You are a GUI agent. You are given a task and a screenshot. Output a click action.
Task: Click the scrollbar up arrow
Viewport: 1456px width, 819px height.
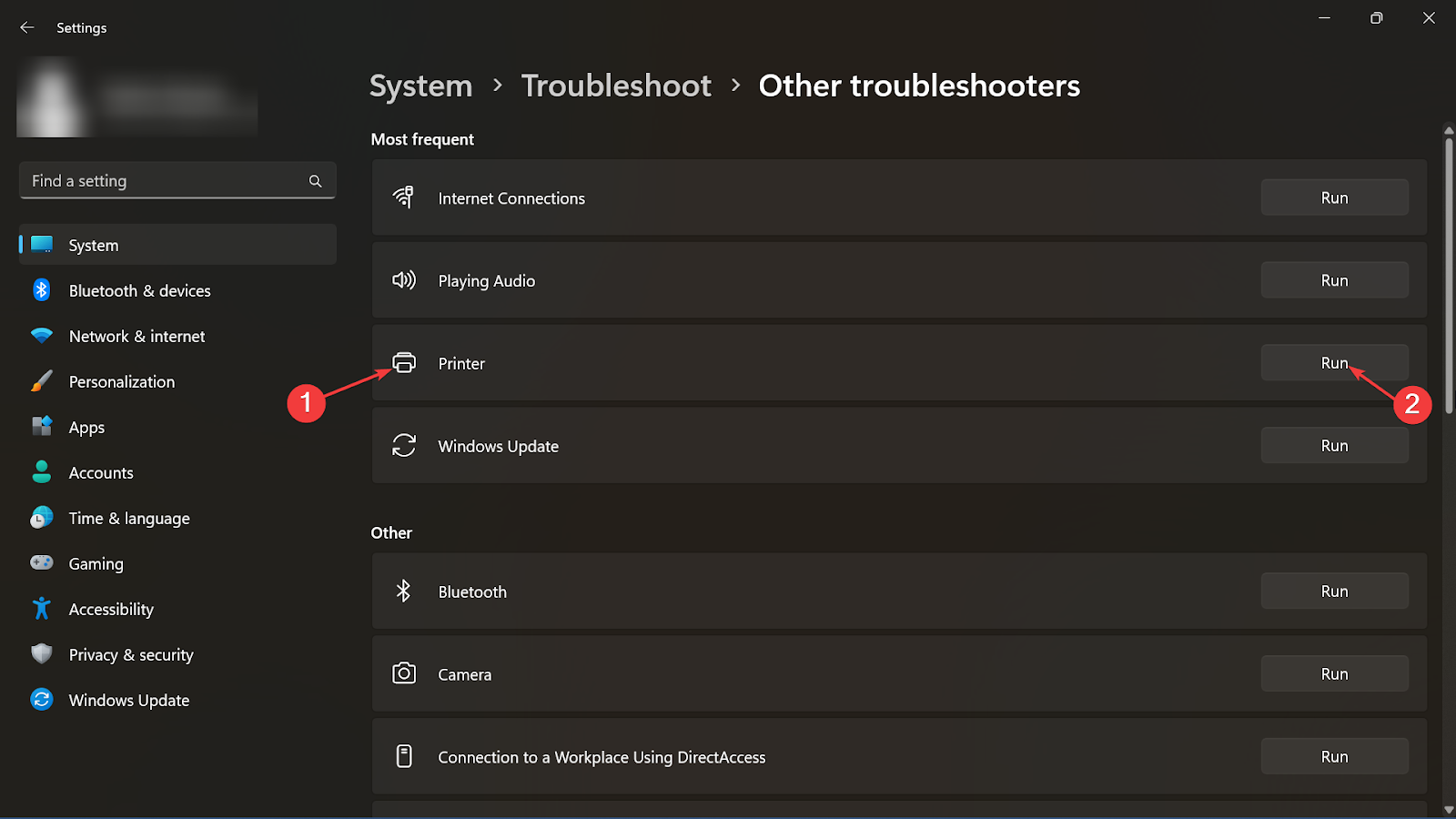(x=1449, y=130)
